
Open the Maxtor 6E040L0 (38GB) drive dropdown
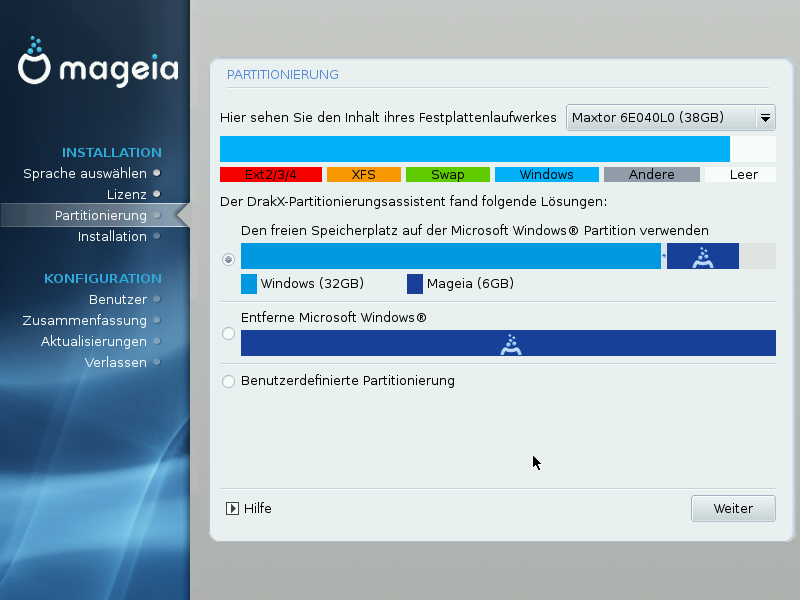tap(670, 118)
